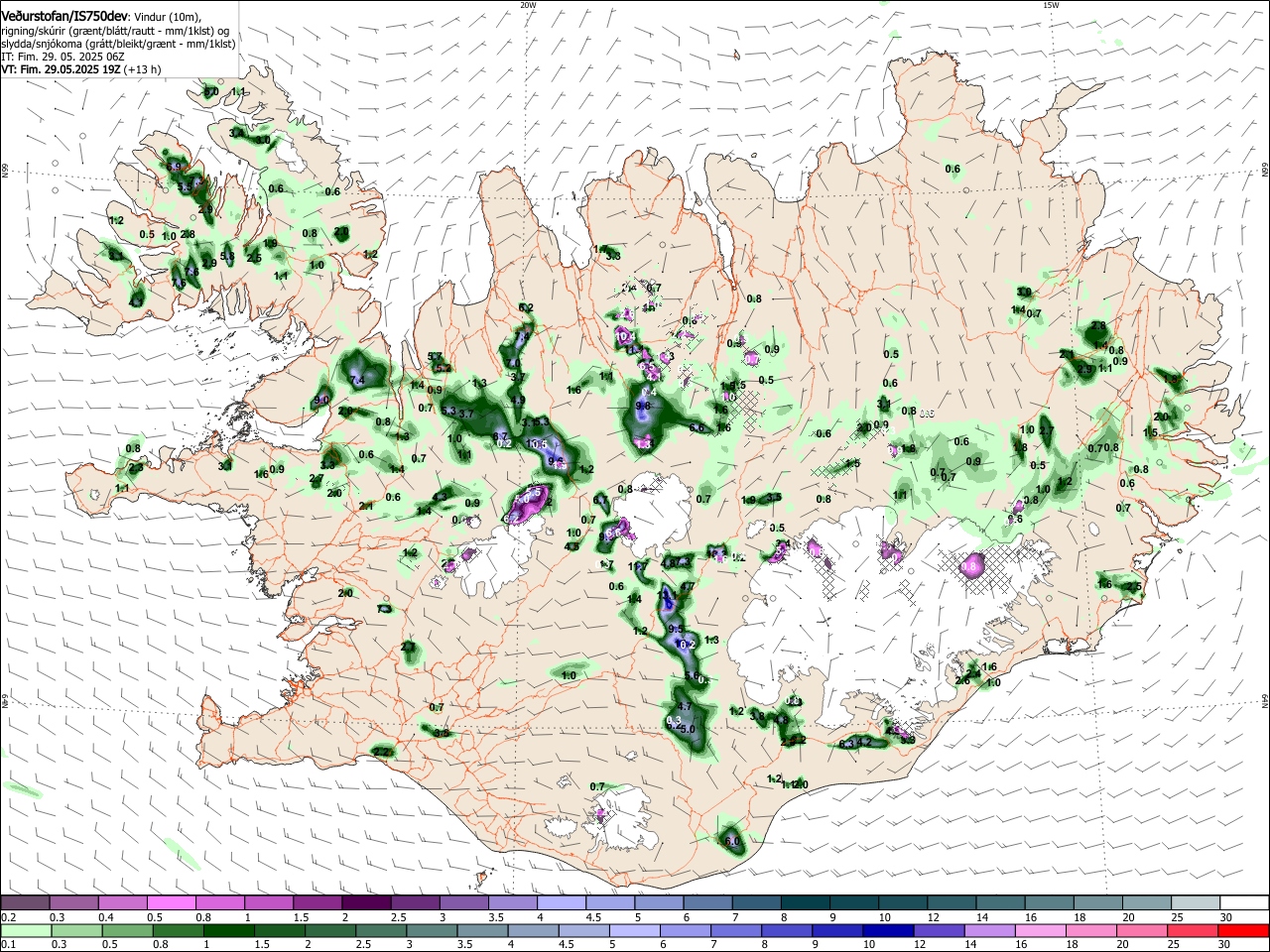
Task: Pick the dark teal swatch at snow scale 9
Action: 853,903
